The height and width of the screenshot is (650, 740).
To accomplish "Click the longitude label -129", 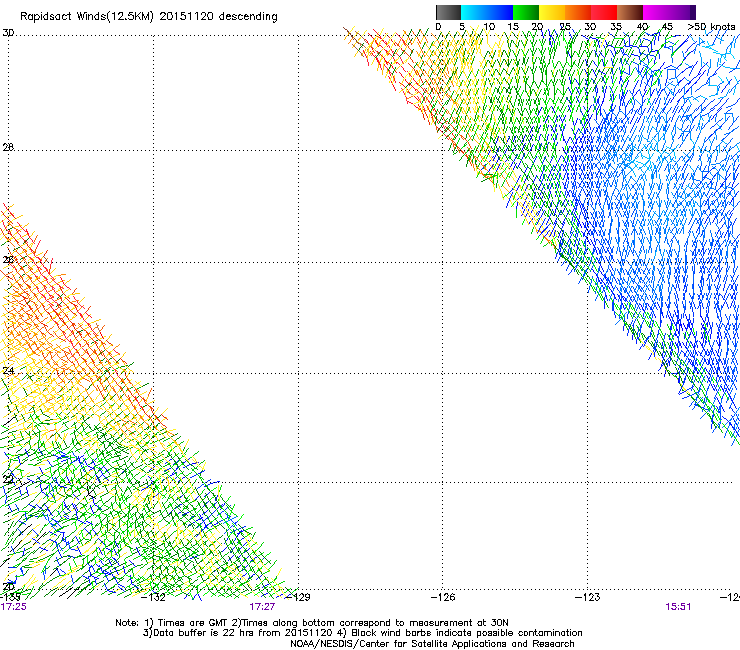I will [298, 597].
